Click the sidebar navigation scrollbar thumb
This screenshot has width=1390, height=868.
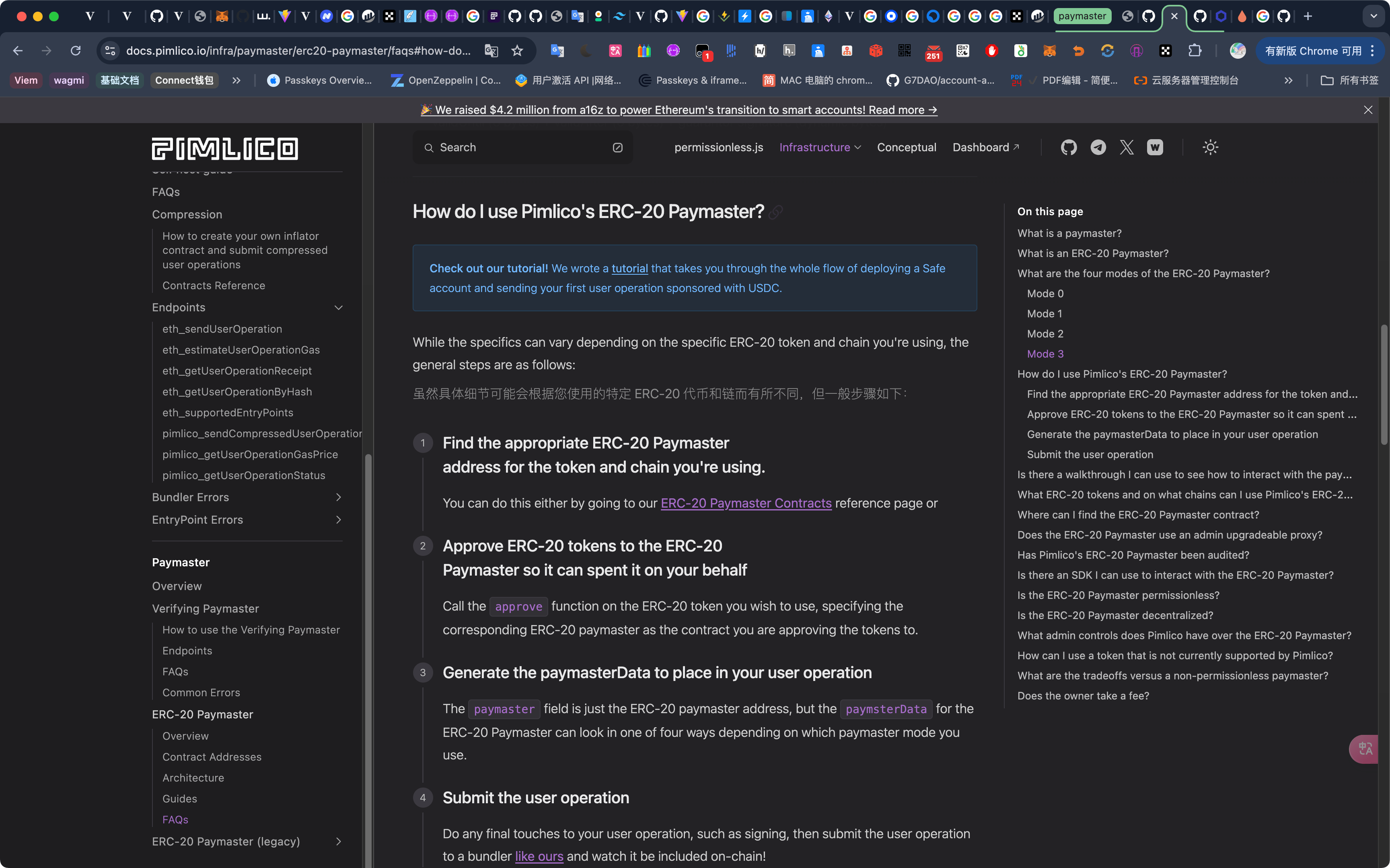pos(368,660)
